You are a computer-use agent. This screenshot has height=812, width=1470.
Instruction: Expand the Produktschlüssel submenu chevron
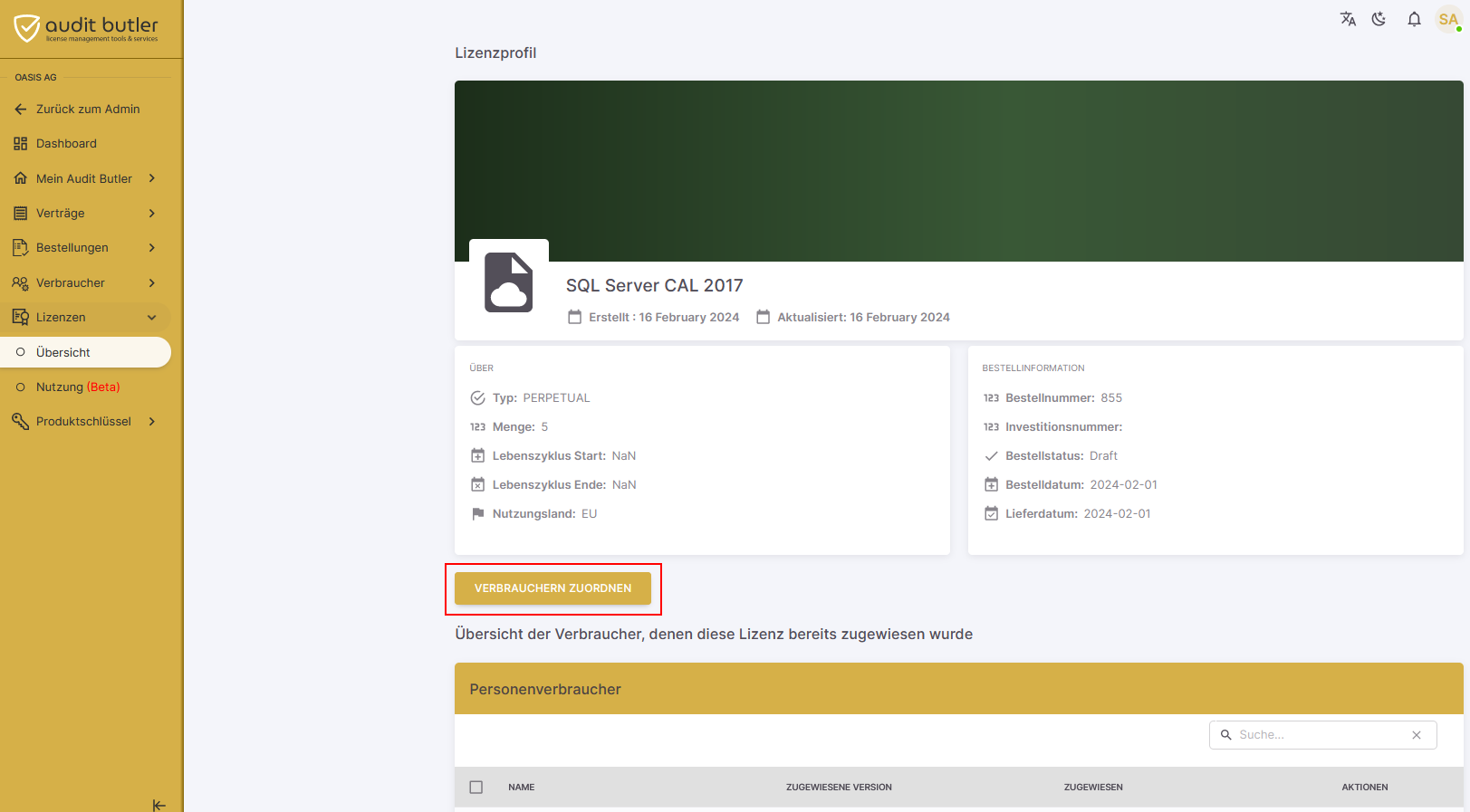tap(152, 422)
